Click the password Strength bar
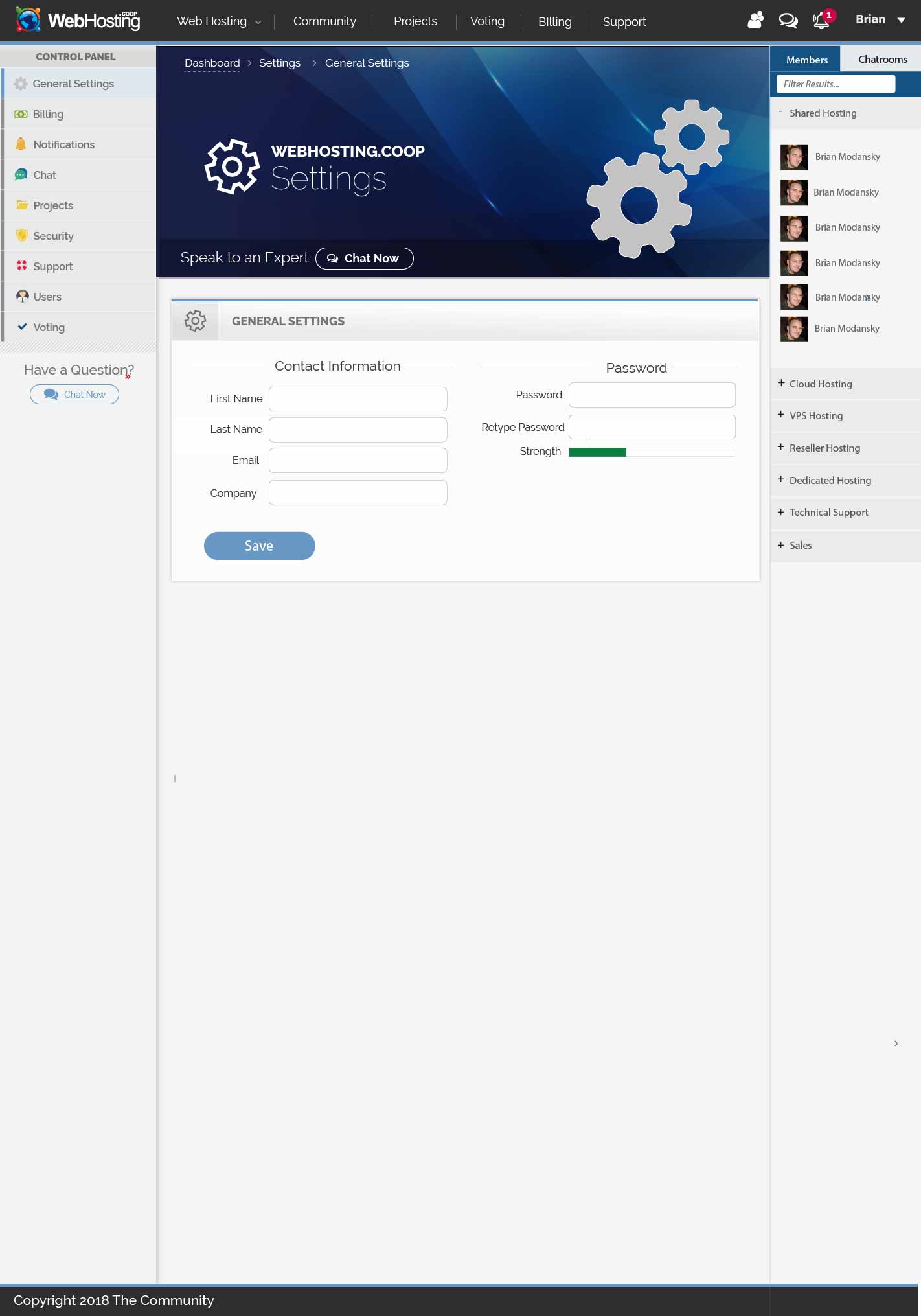The height and width of the screenshot is (1316, 921). click(651, 452)
